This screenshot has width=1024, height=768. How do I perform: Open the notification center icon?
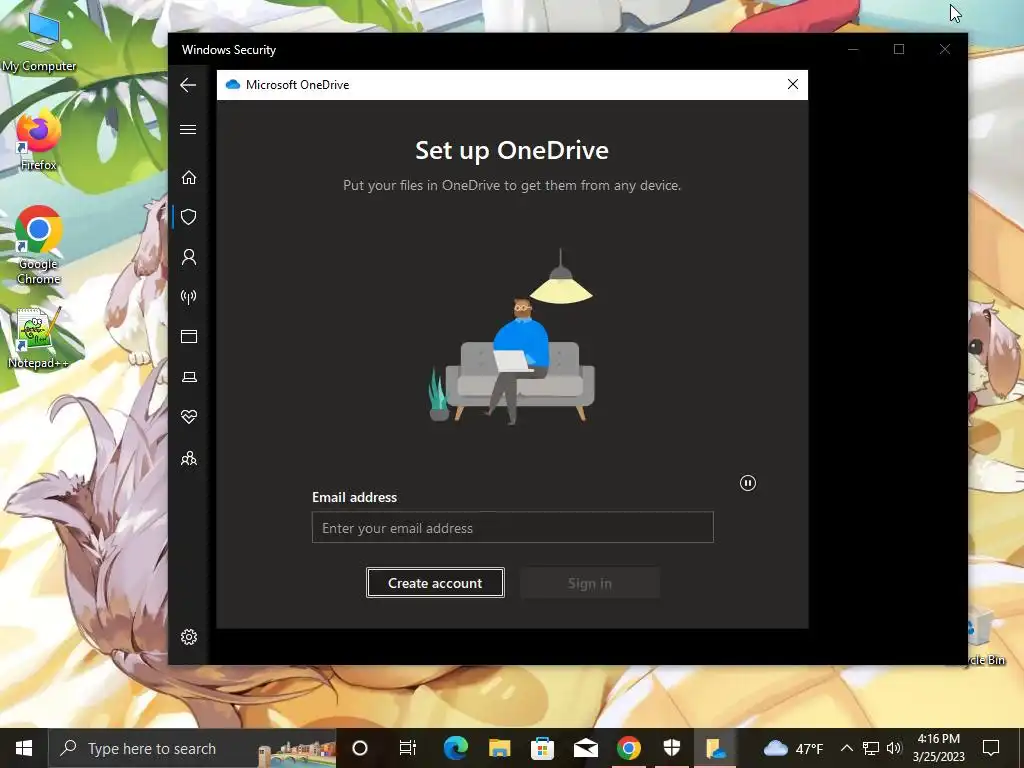[991, 748]
